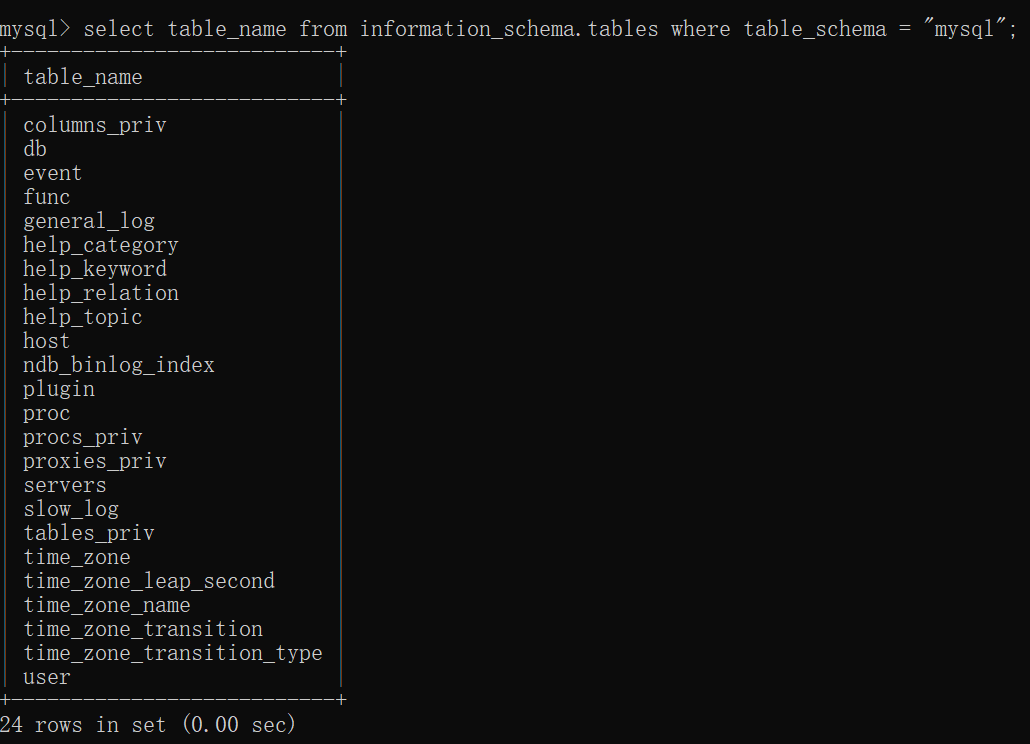Click the general_log row

point(89,221)
